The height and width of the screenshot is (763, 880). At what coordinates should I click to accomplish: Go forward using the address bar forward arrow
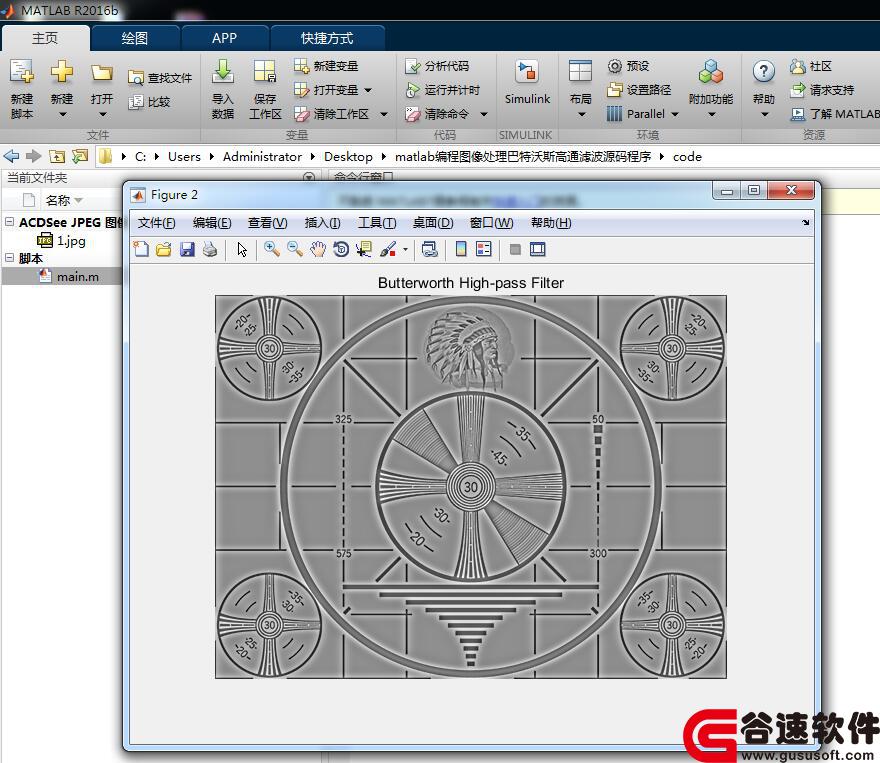34,156
